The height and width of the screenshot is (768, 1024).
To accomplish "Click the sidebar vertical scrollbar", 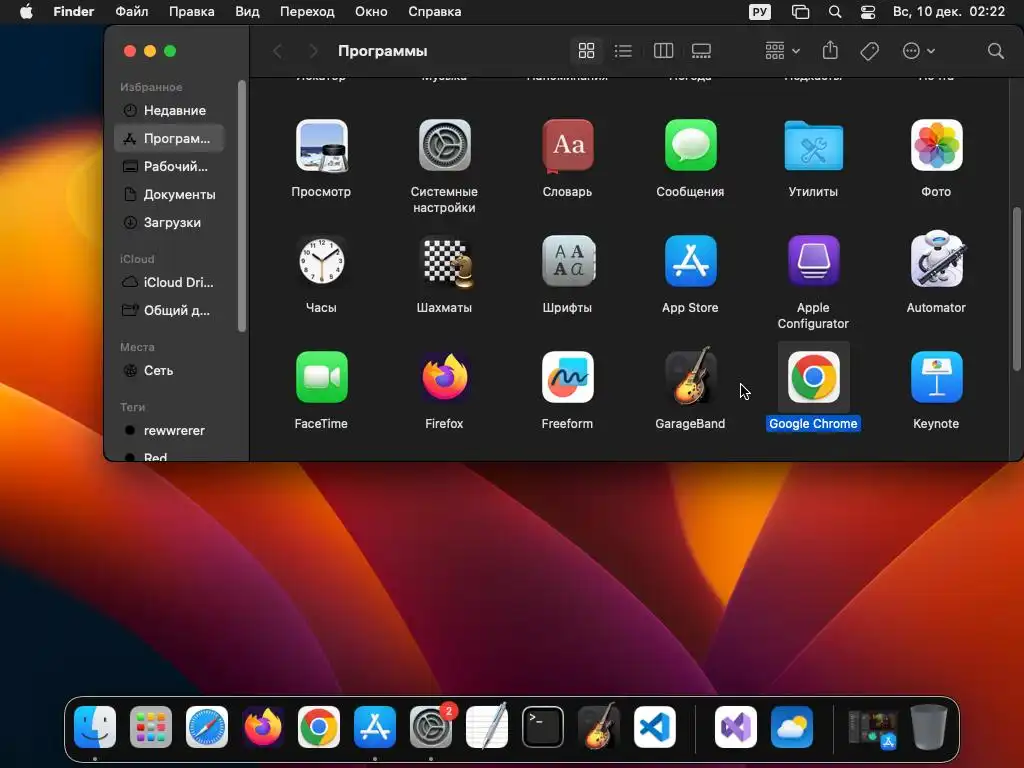I will pos(242,206).
